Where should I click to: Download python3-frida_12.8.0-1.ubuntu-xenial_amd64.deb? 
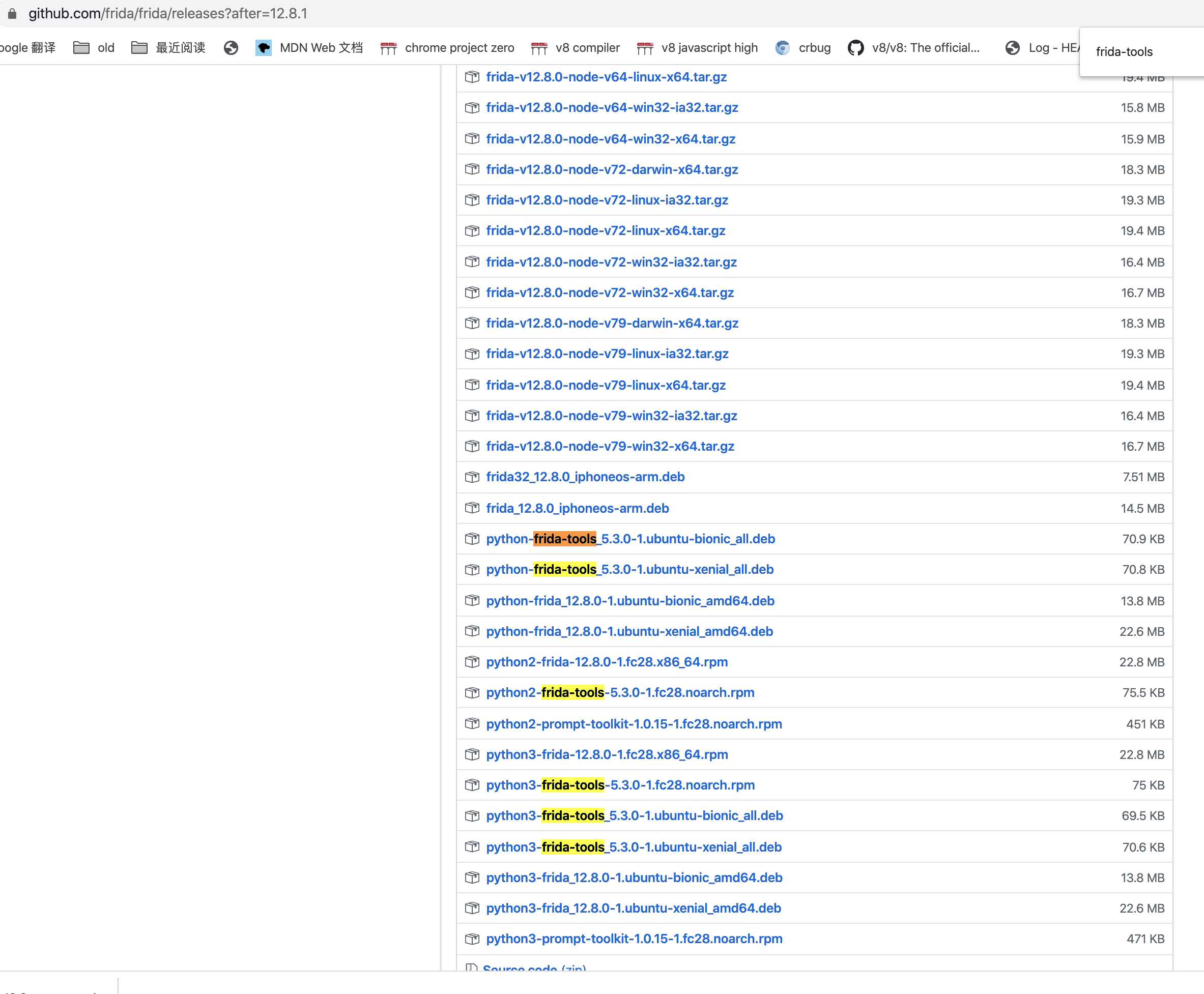633,908
